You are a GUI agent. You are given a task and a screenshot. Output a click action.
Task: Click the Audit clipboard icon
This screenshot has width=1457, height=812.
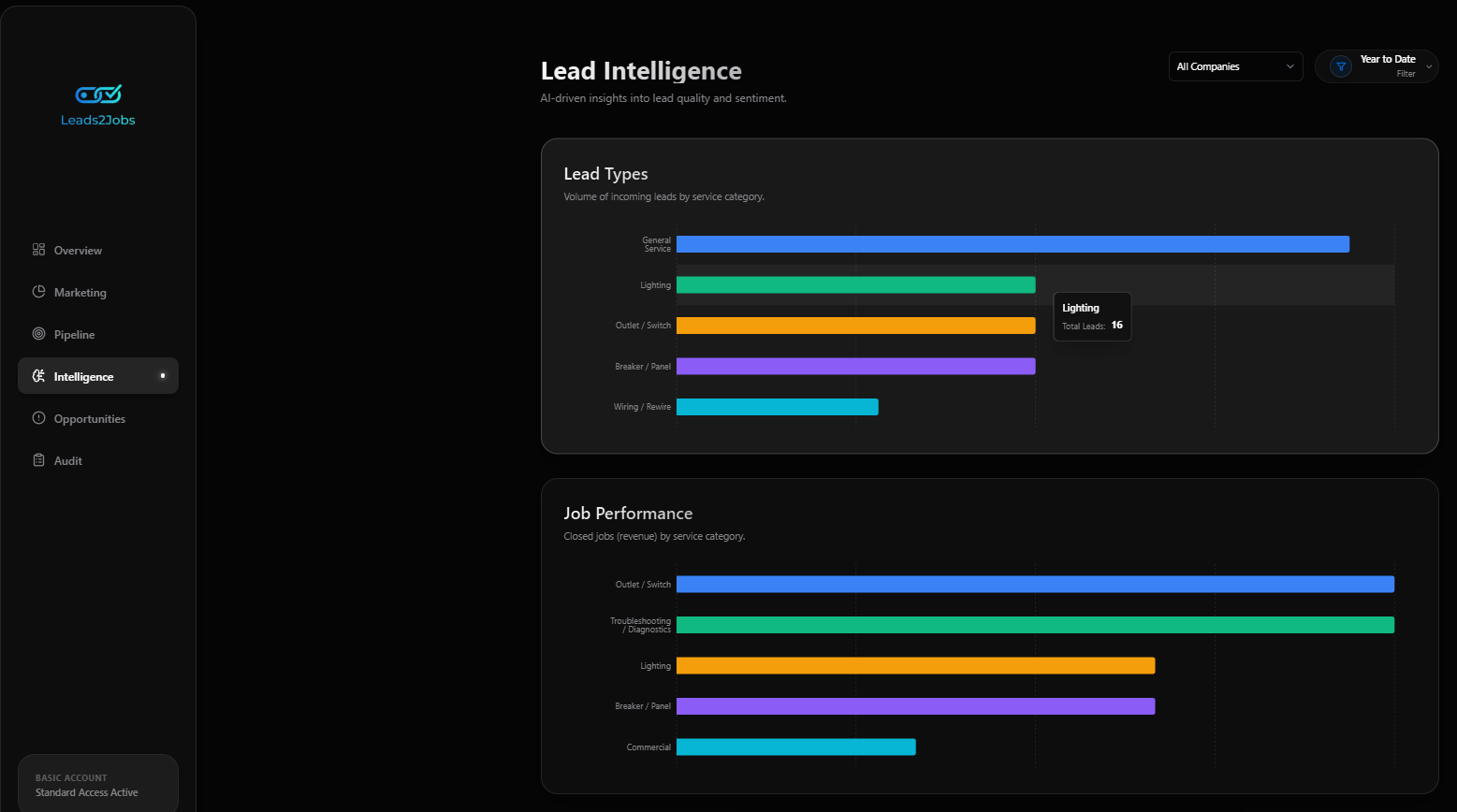(x=38, y=460)
